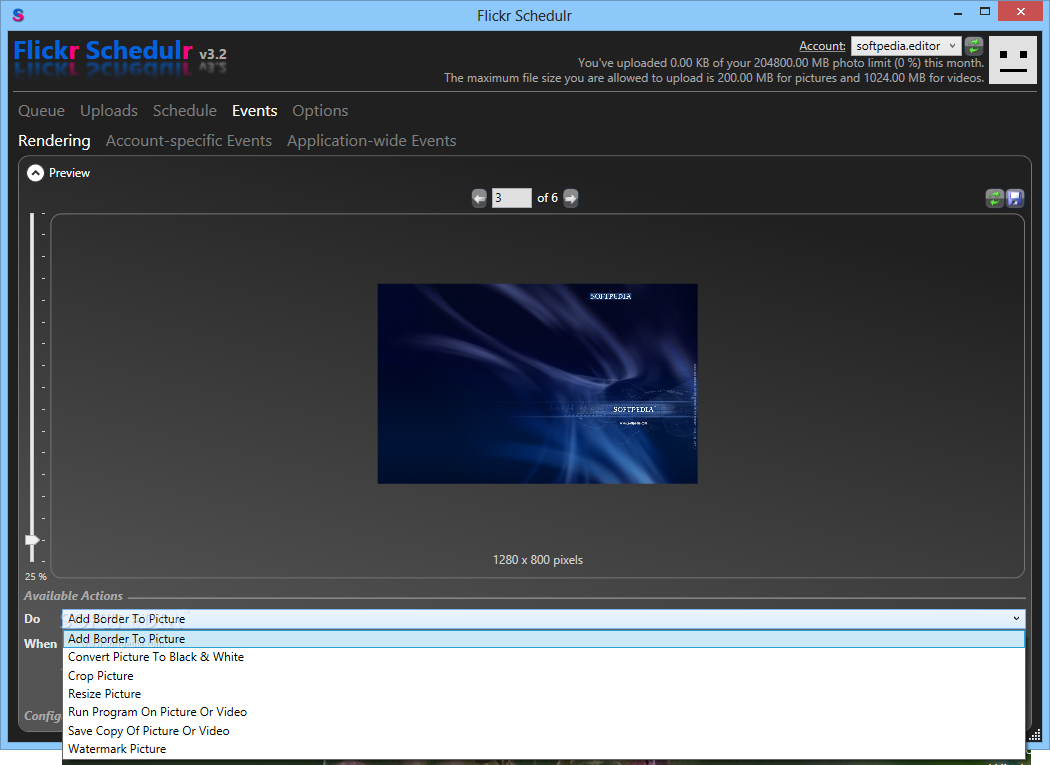
Task: Open the Account dropdown softpedia.editor
Action: point(906,46)
